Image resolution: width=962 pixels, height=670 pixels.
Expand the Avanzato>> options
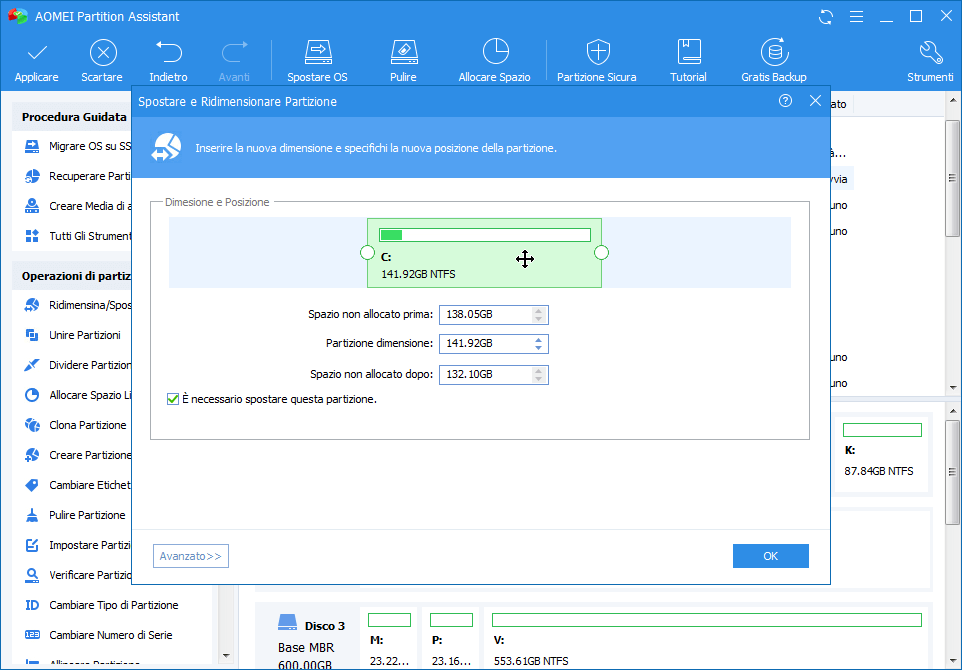click(191, 556)
